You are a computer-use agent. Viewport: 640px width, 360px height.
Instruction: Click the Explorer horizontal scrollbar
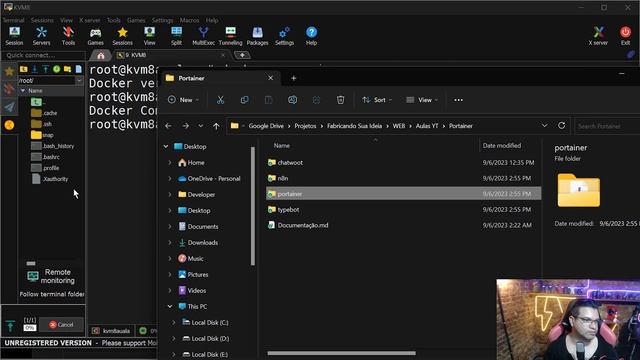(342, 353)
